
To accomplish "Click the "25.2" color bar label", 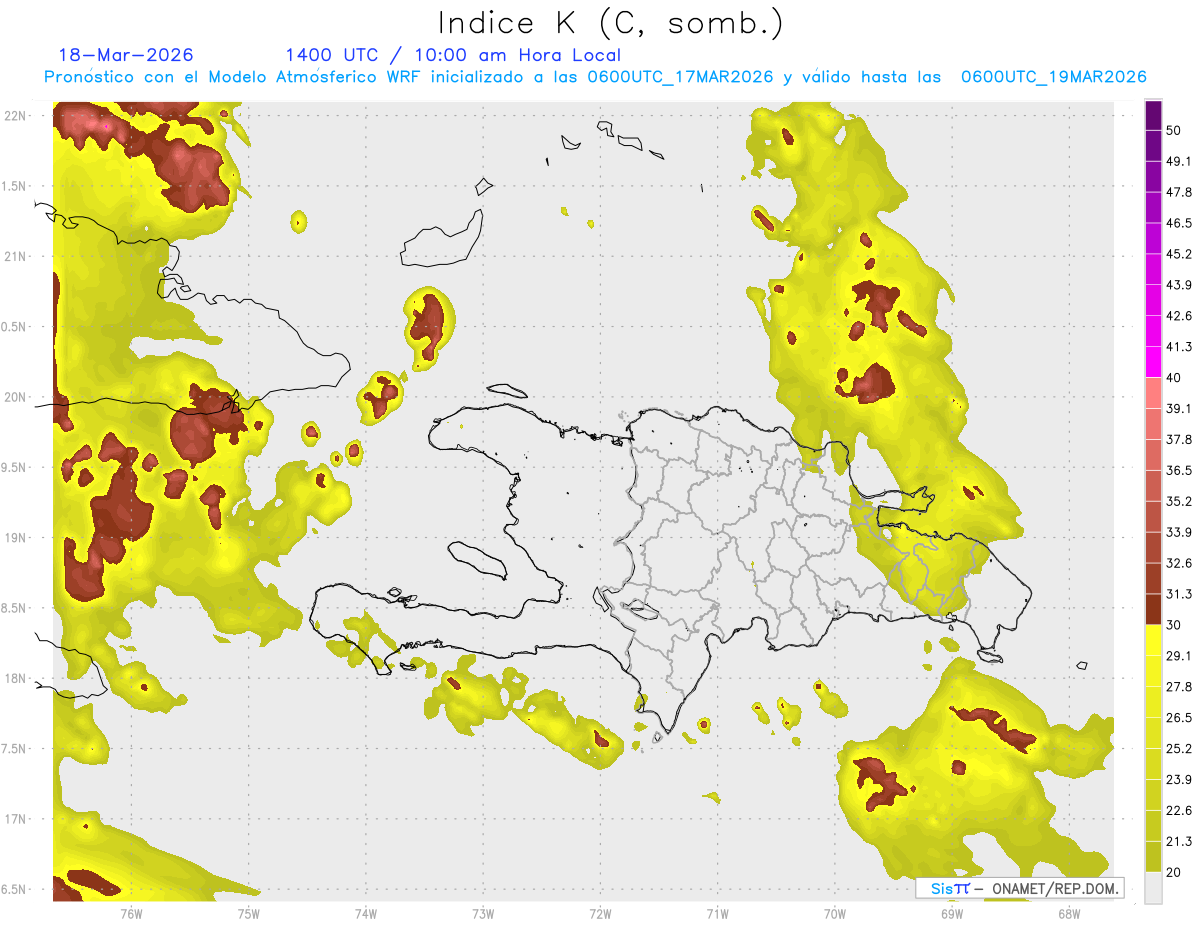I will 1179,749.
